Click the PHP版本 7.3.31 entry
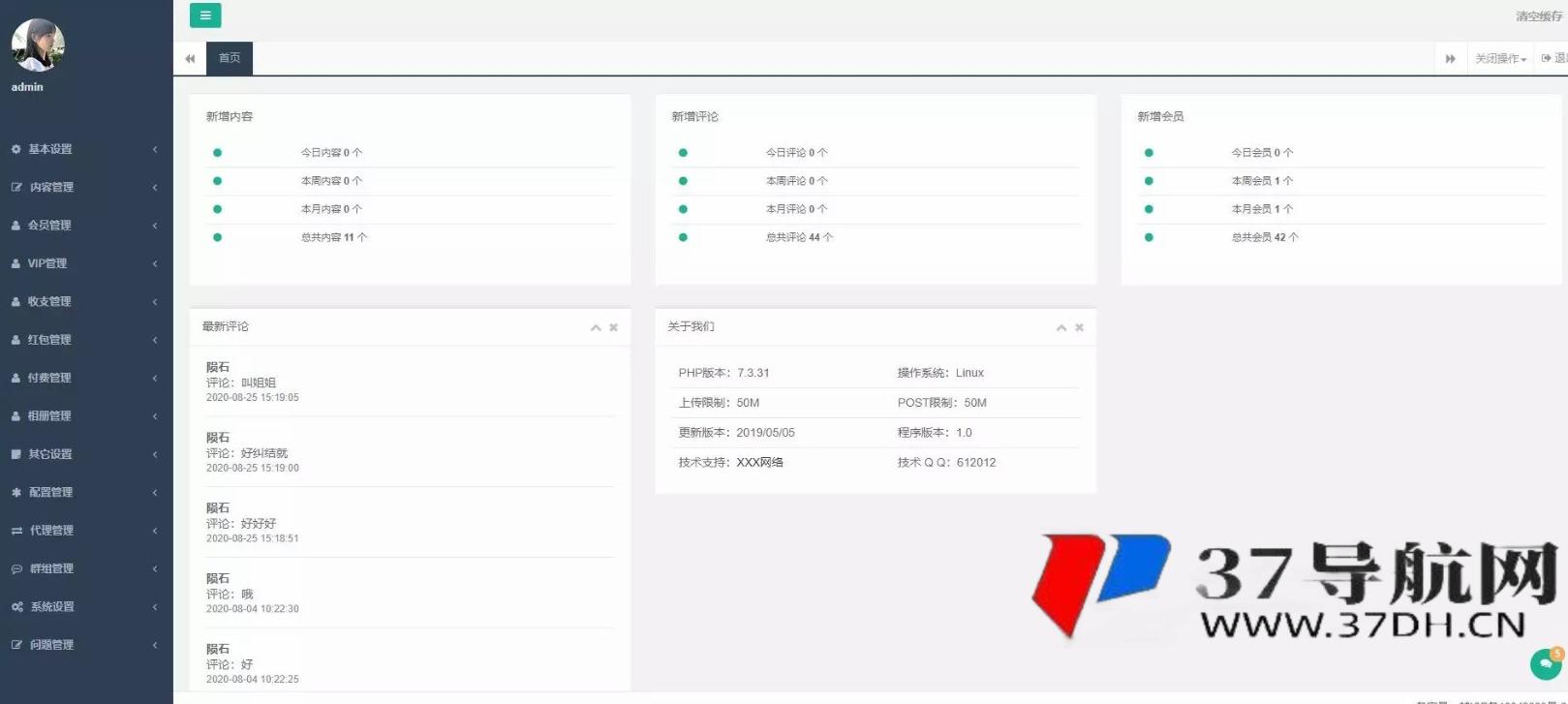This screenshot has height=704, width=1568. pos(723,373)
